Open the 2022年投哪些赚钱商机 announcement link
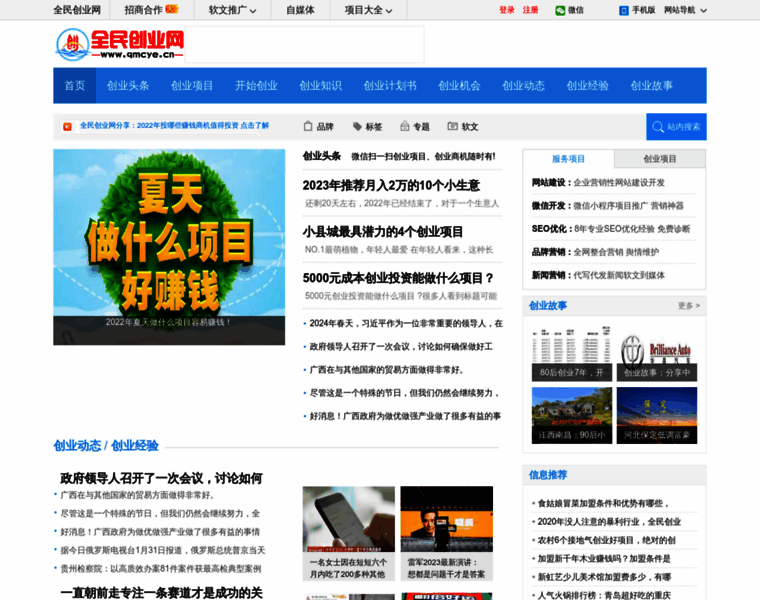 point(174,126)
